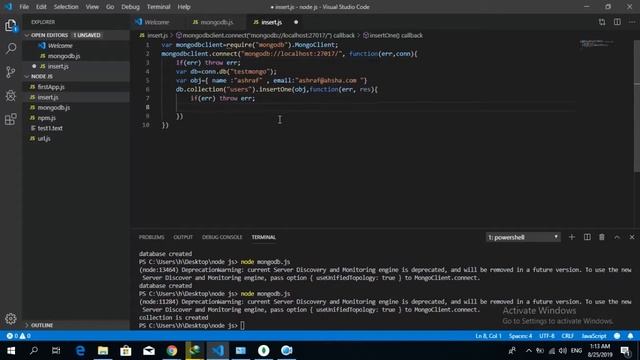Change encoding via UTF-8 status item
640x360 pixels.
point(547,336)
